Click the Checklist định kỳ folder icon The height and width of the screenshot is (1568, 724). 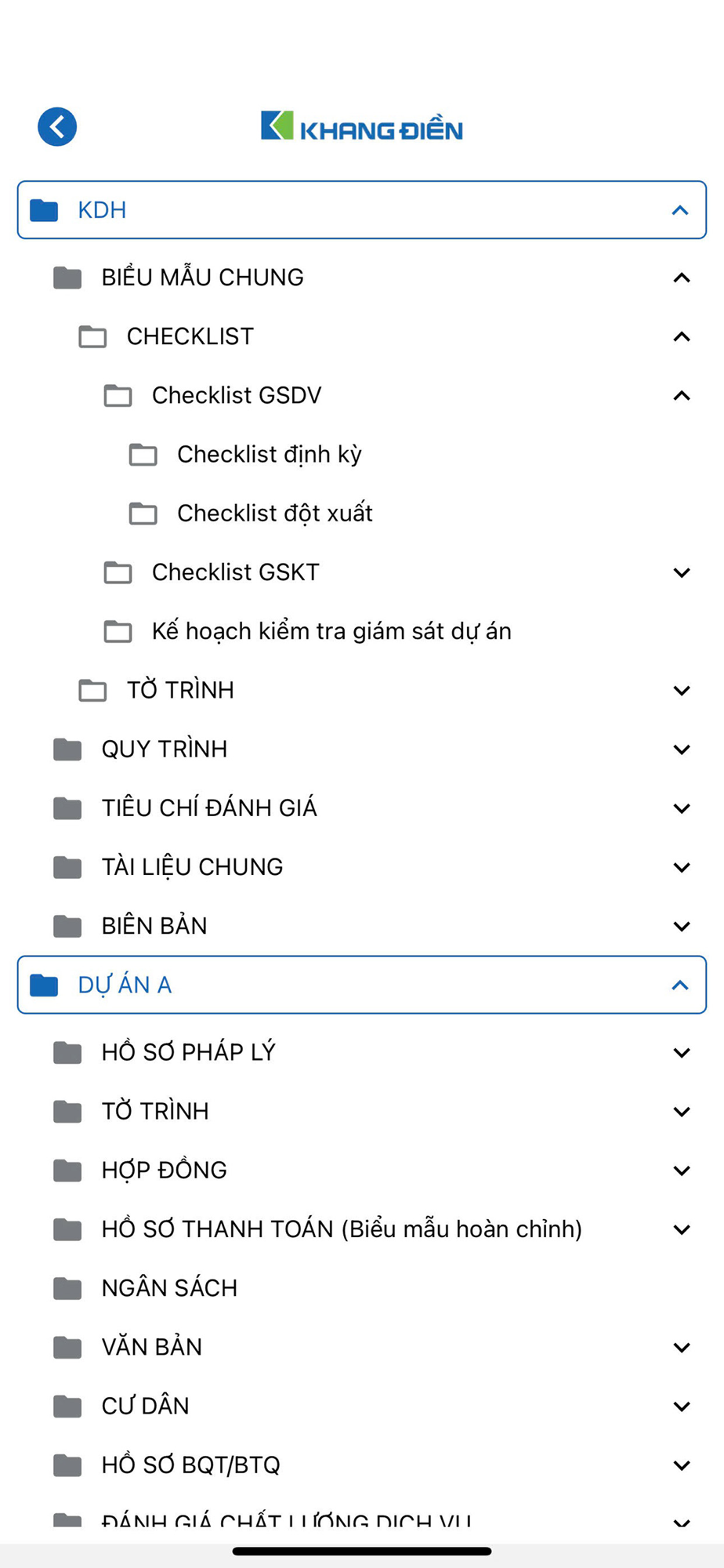click(143, 455)
